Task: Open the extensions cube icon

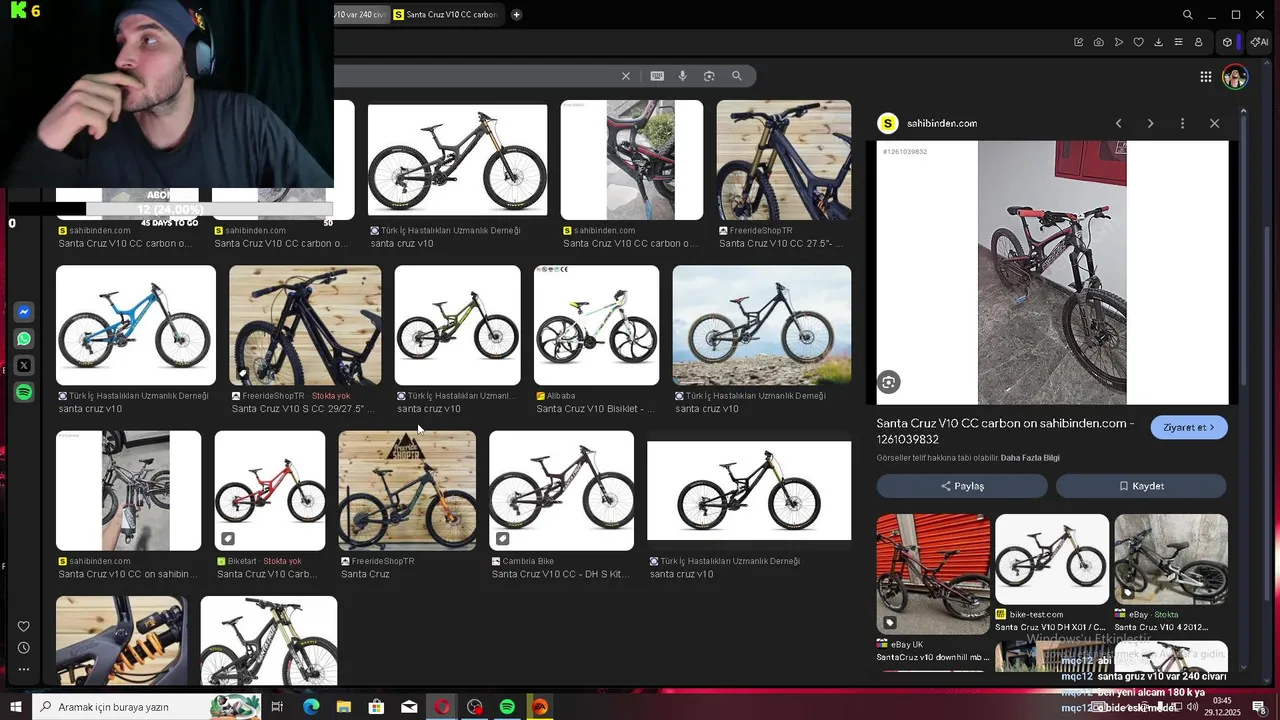Action: (x=1227, y=42)
